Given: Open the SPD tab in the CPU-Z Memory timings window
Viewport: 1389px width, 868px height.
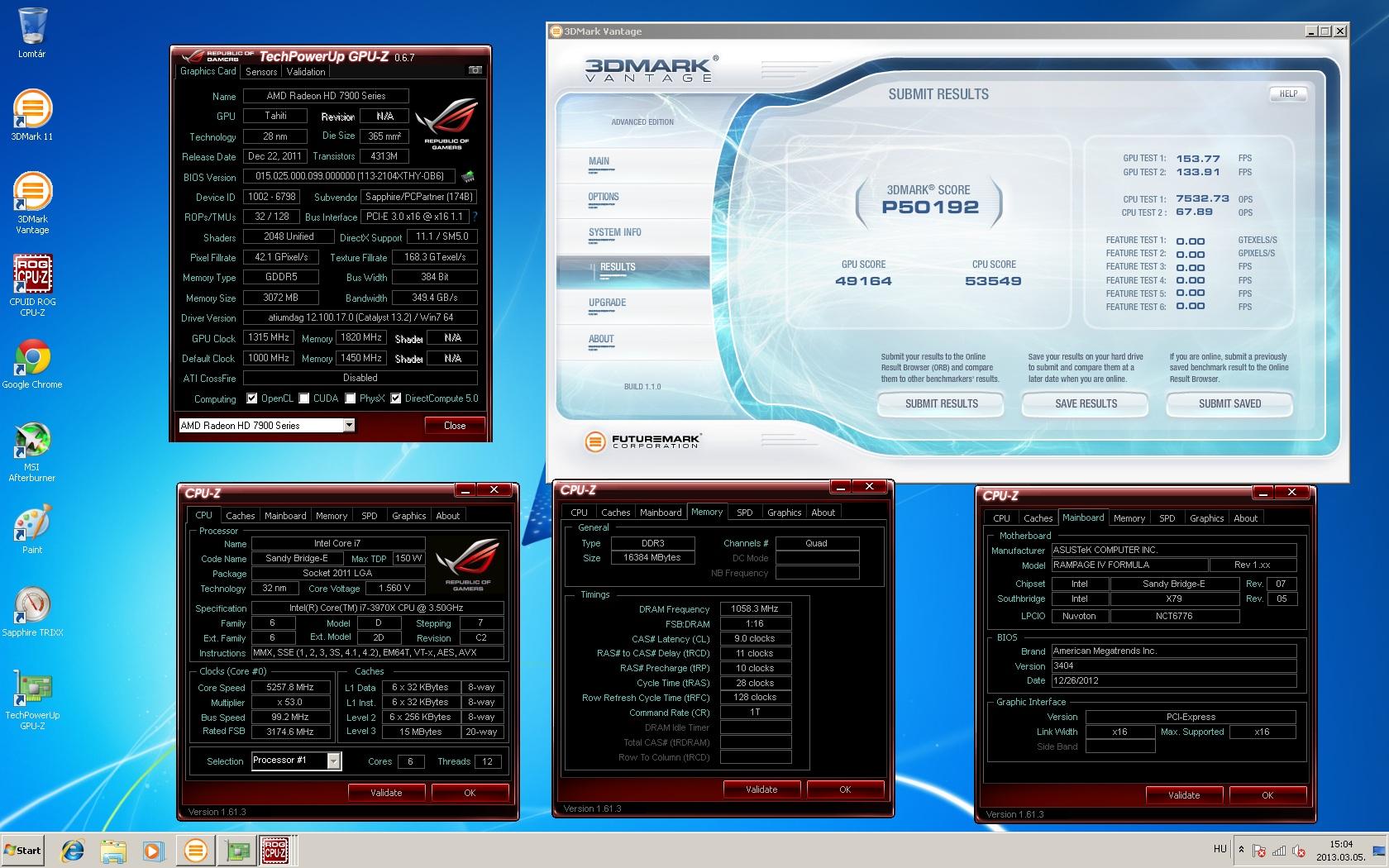Looking at the screenshot, I should [x=745, y=513].
